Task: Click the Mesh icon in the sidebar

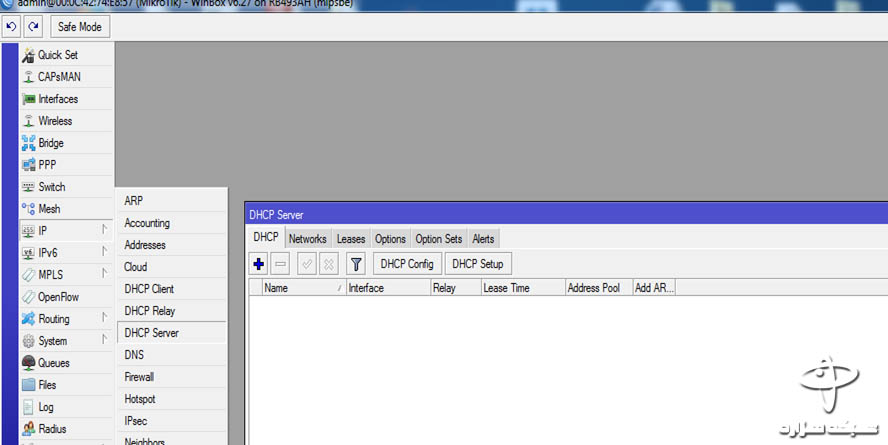Action: (x=28, y=209)
